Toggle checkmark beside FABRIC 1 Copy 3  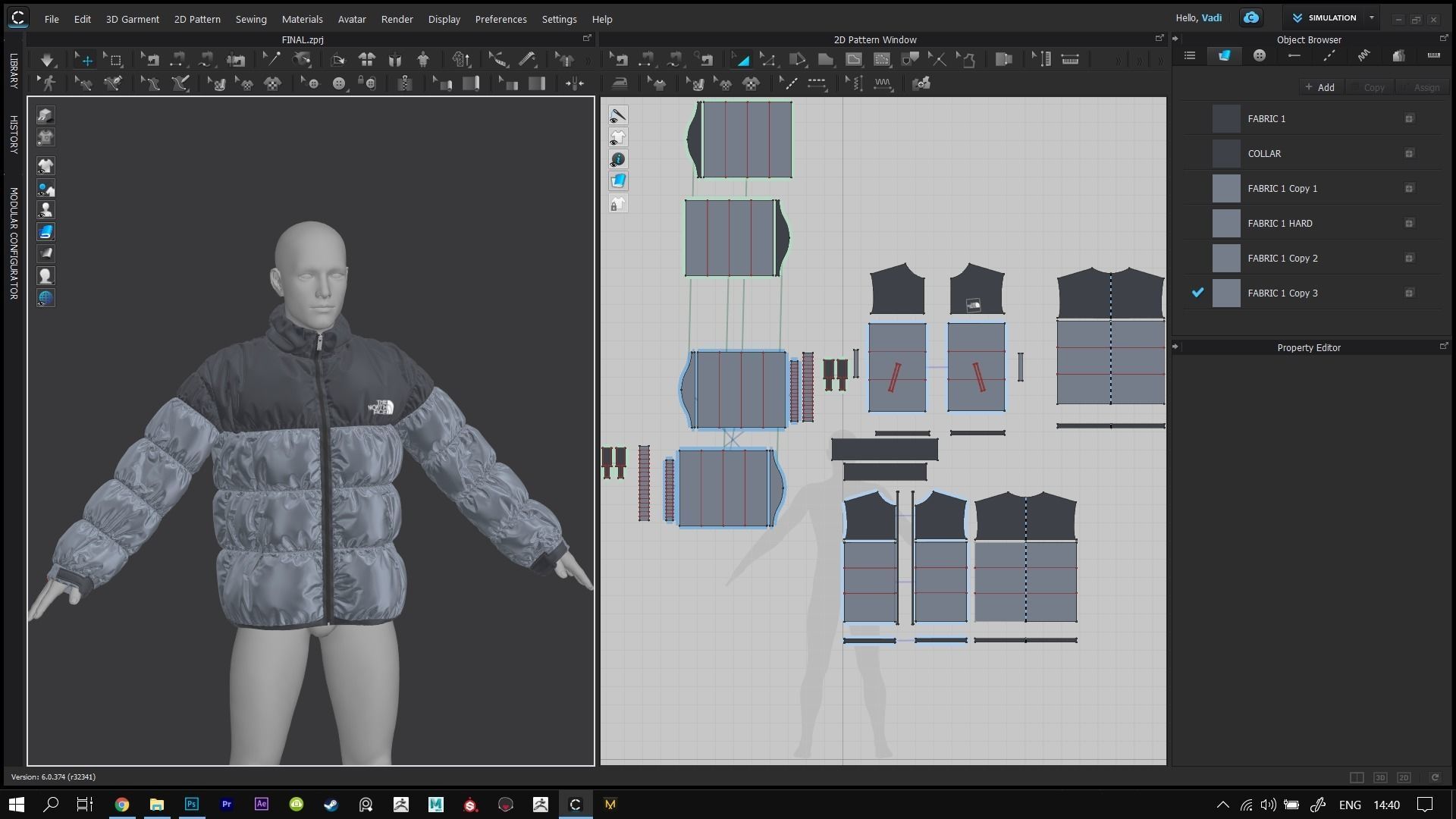[1197, 293]
